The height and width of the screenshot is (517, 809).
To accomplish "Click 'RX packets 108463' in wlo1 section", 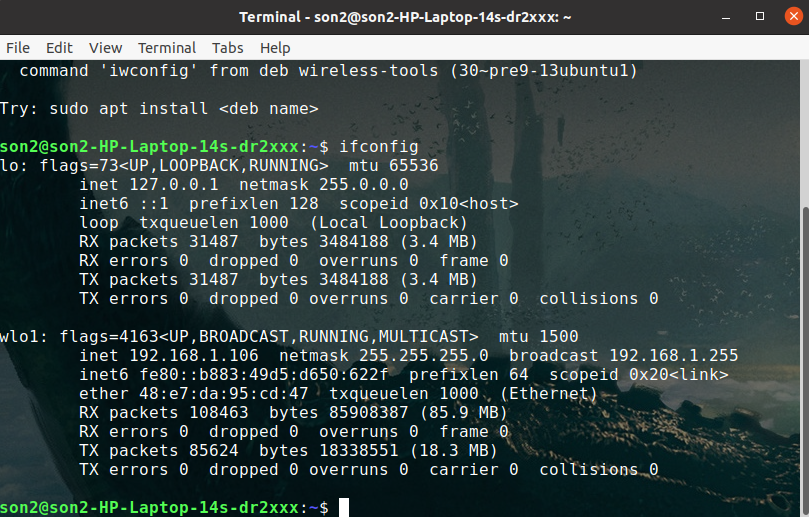I will [x=164, y=413].
